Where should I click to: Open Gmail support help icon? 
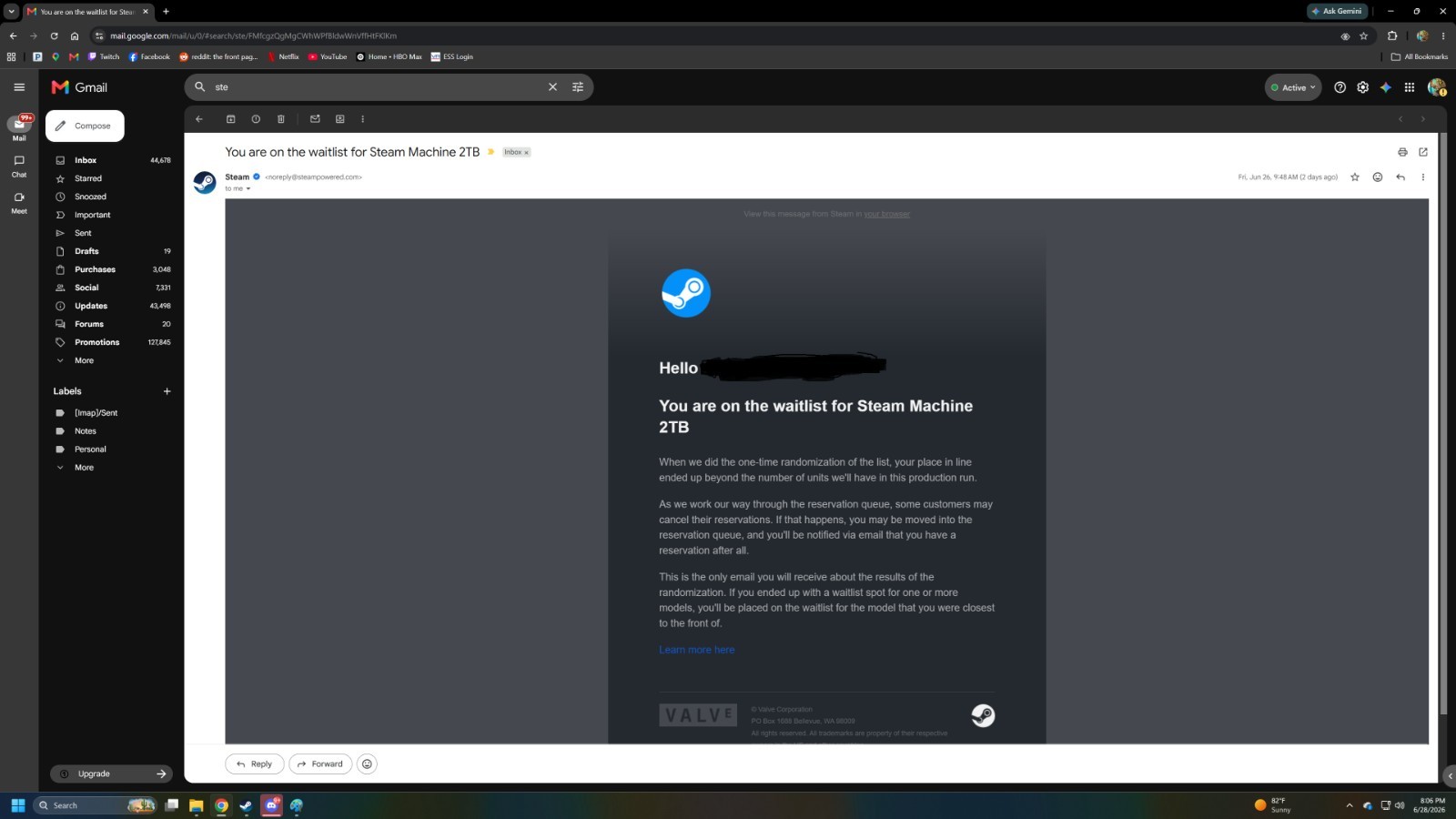1340,87
